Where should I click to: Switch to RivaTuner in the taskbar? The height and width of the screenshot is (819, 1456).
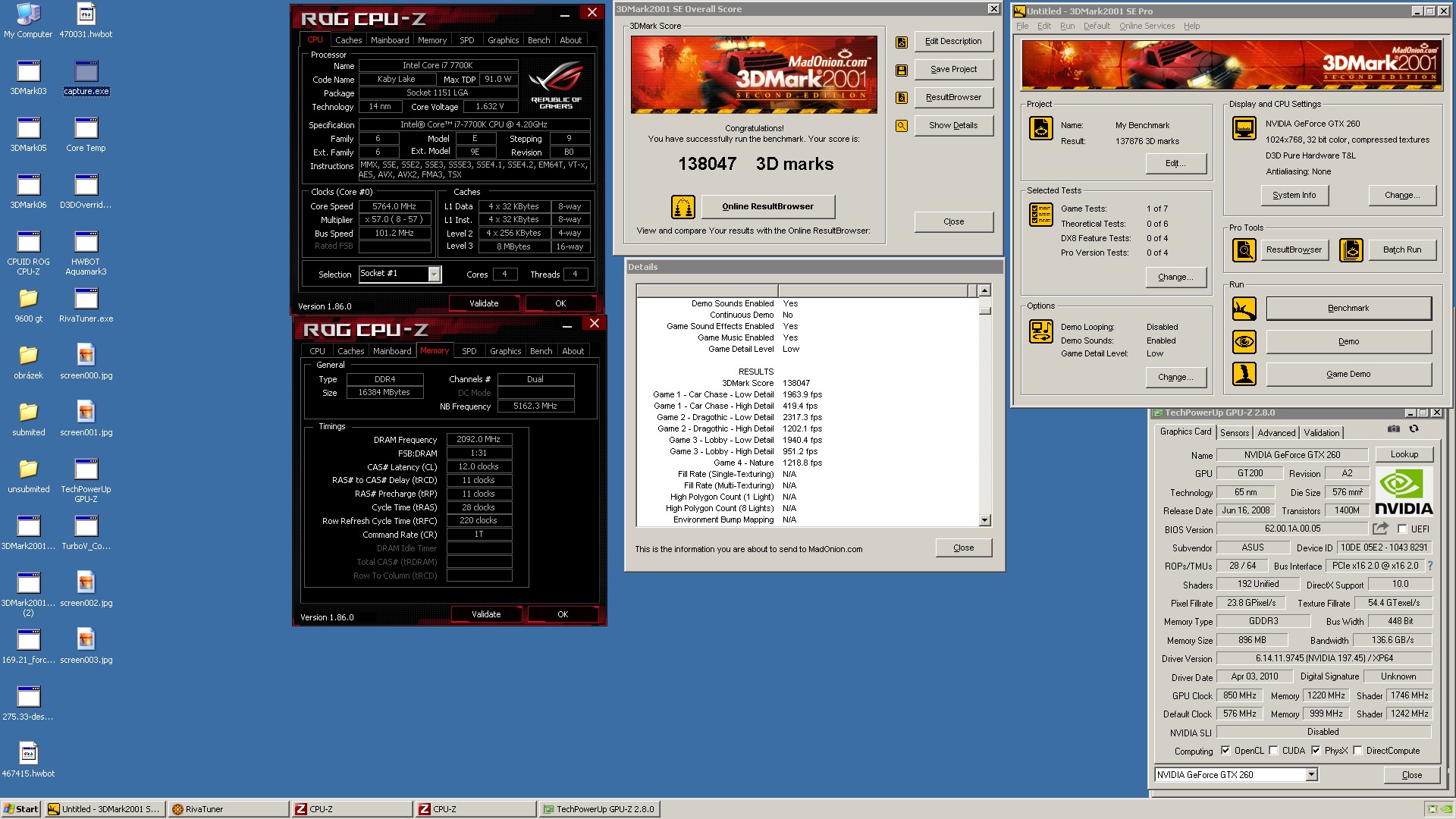point(228,809)
